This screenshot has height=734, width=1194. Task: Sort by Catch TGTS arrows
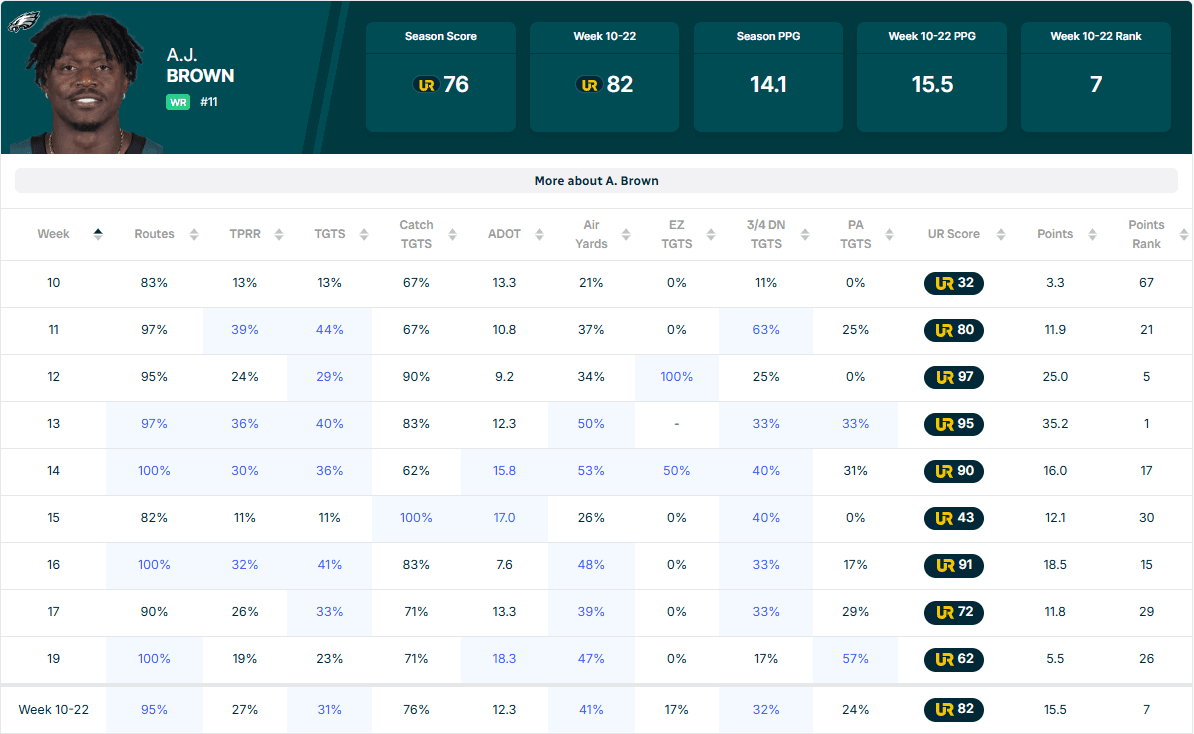[x=452, y=234]
